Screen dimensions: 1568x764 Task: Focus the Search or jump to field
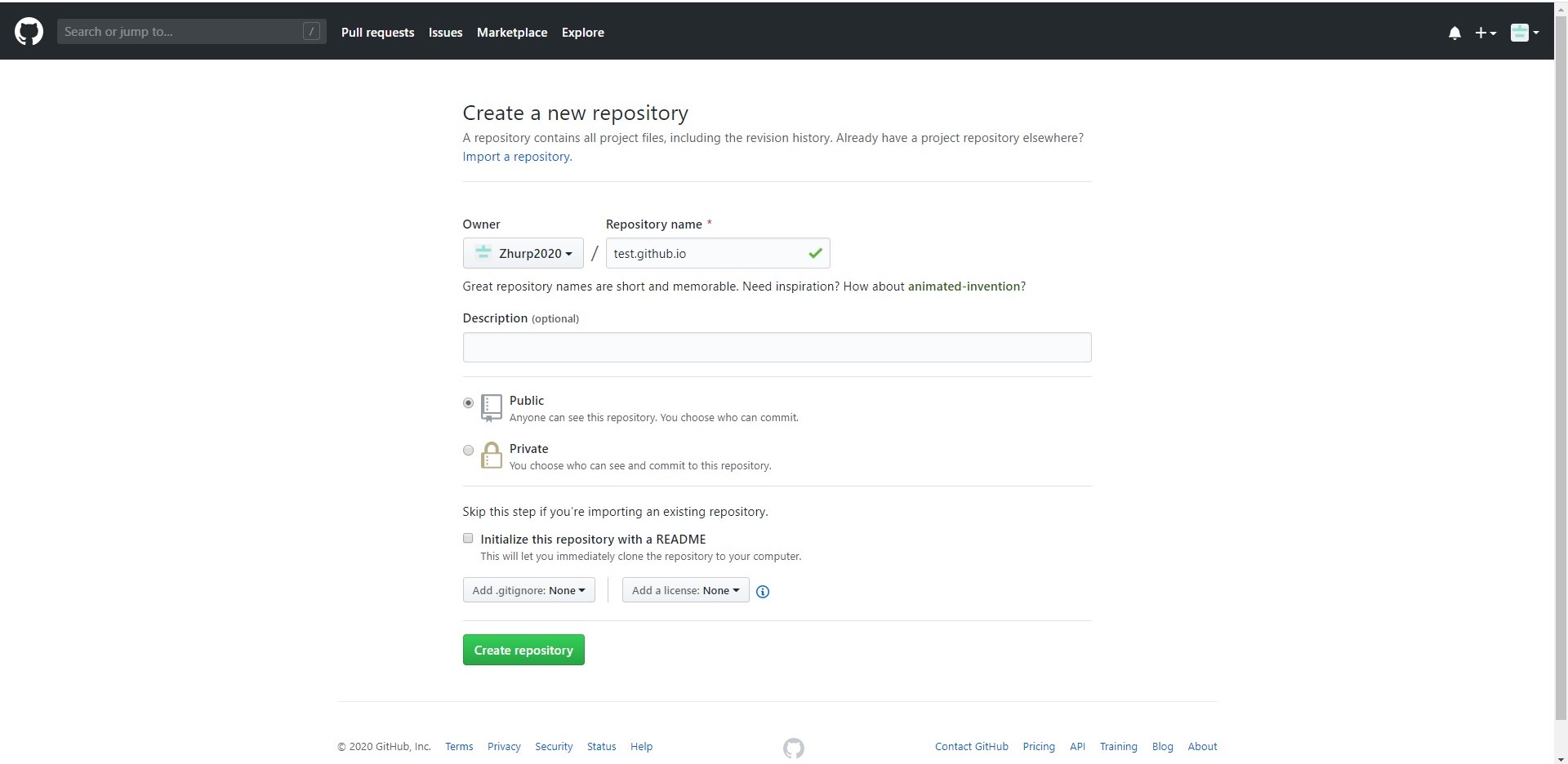coord(191,32)
